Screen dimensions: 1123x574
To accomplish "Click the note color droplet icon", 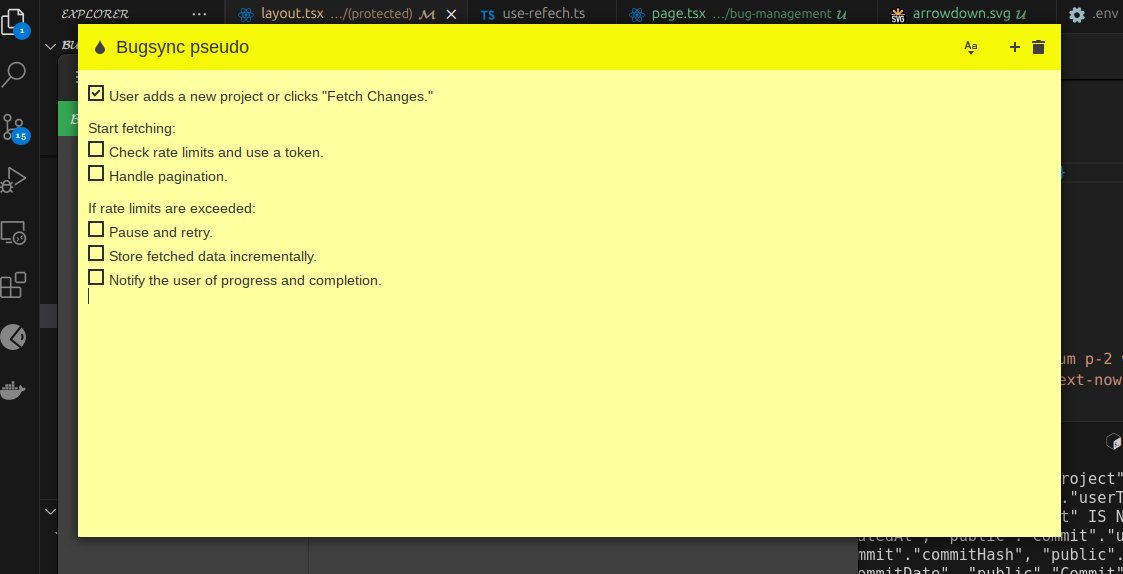I will pos(100,47).
